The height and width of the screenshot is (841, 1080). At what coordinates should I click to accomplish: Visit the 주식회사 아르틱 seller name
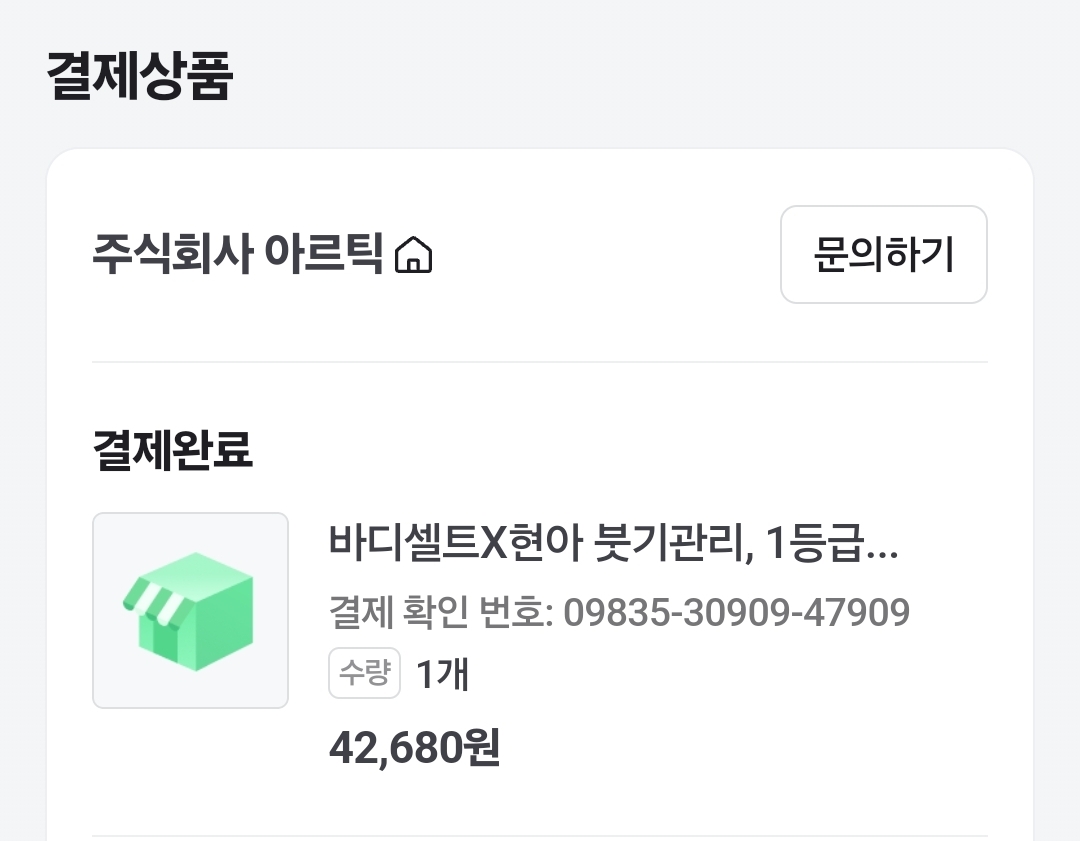click(238, 256)
